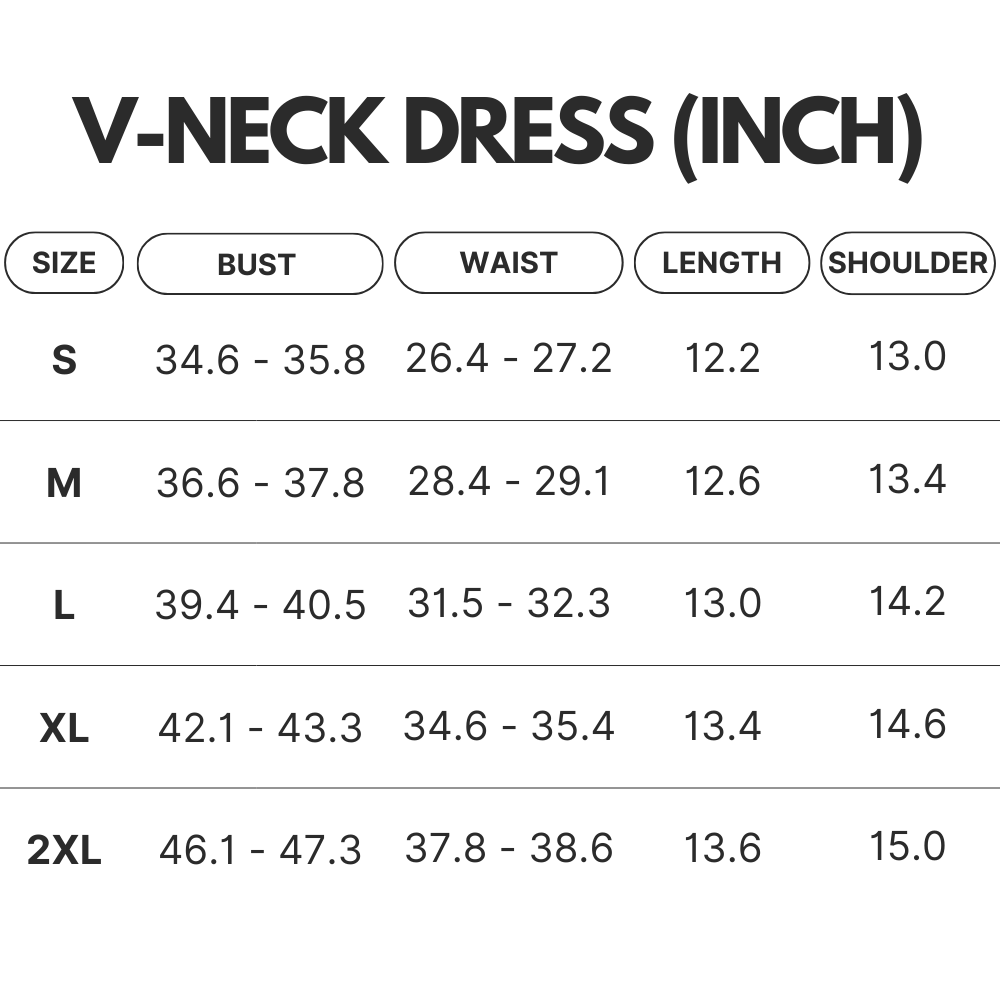Screen dimensions: 1000x1000
Task: Click the SIZE header pill
Action: coord(64,263)
